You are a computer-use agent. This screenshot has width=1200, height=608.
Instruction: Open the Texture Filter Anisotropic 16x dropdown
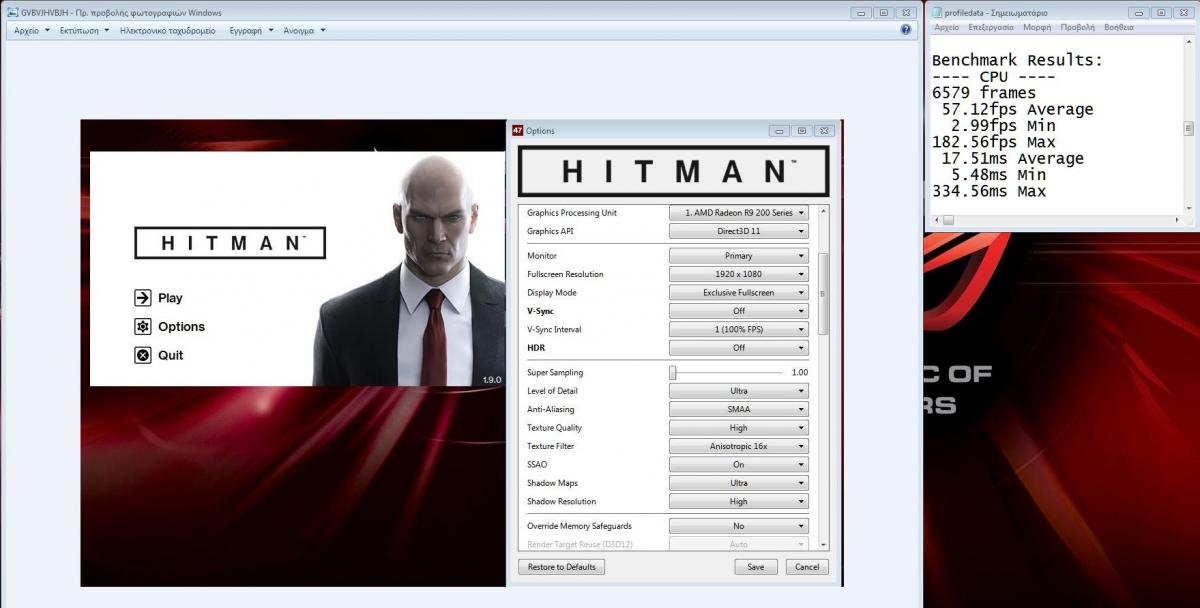[738, 446]
